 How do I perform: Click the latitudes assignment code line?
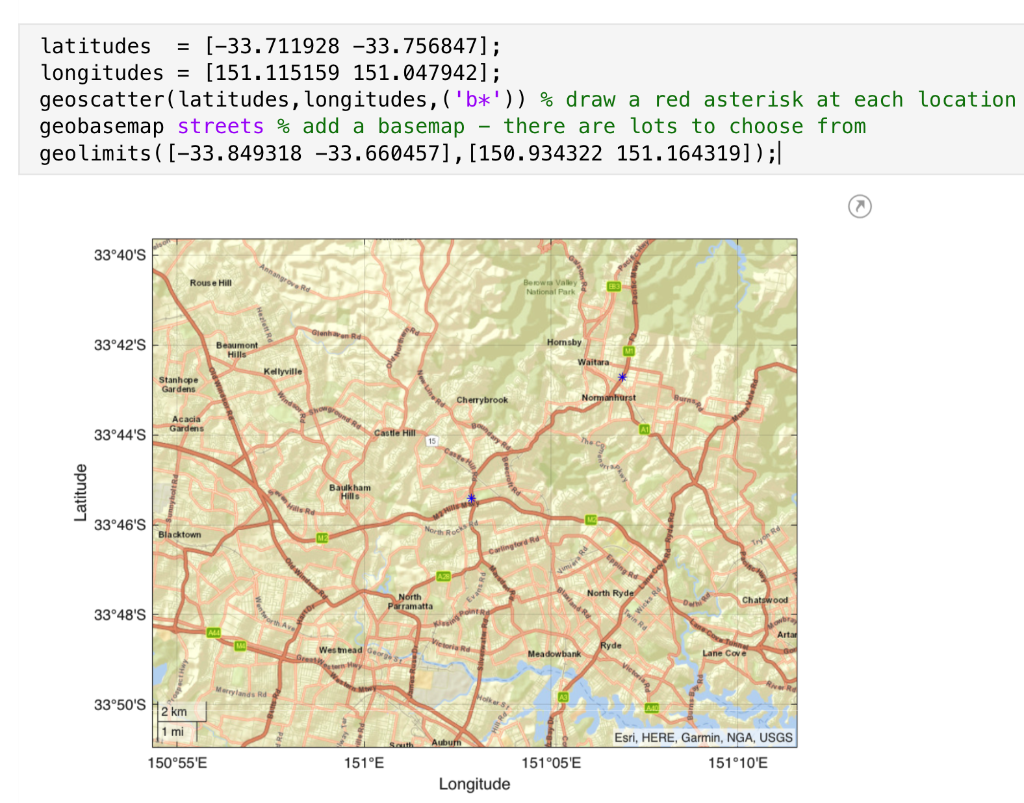270,46
